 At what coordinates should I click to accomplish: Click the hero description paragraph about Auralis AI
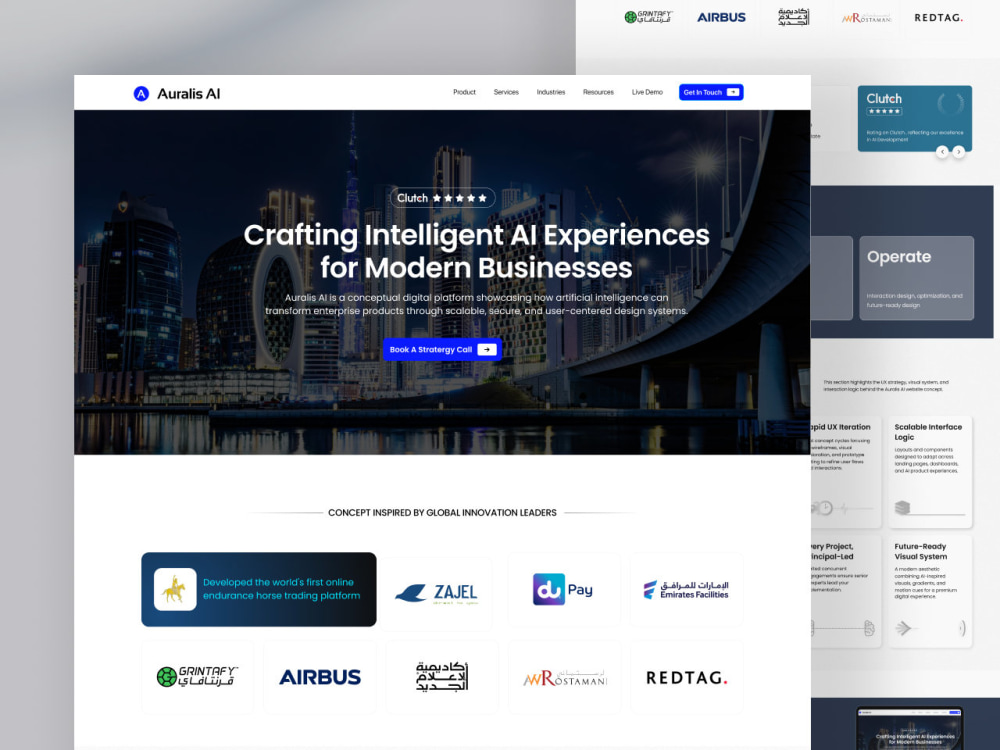476,304
